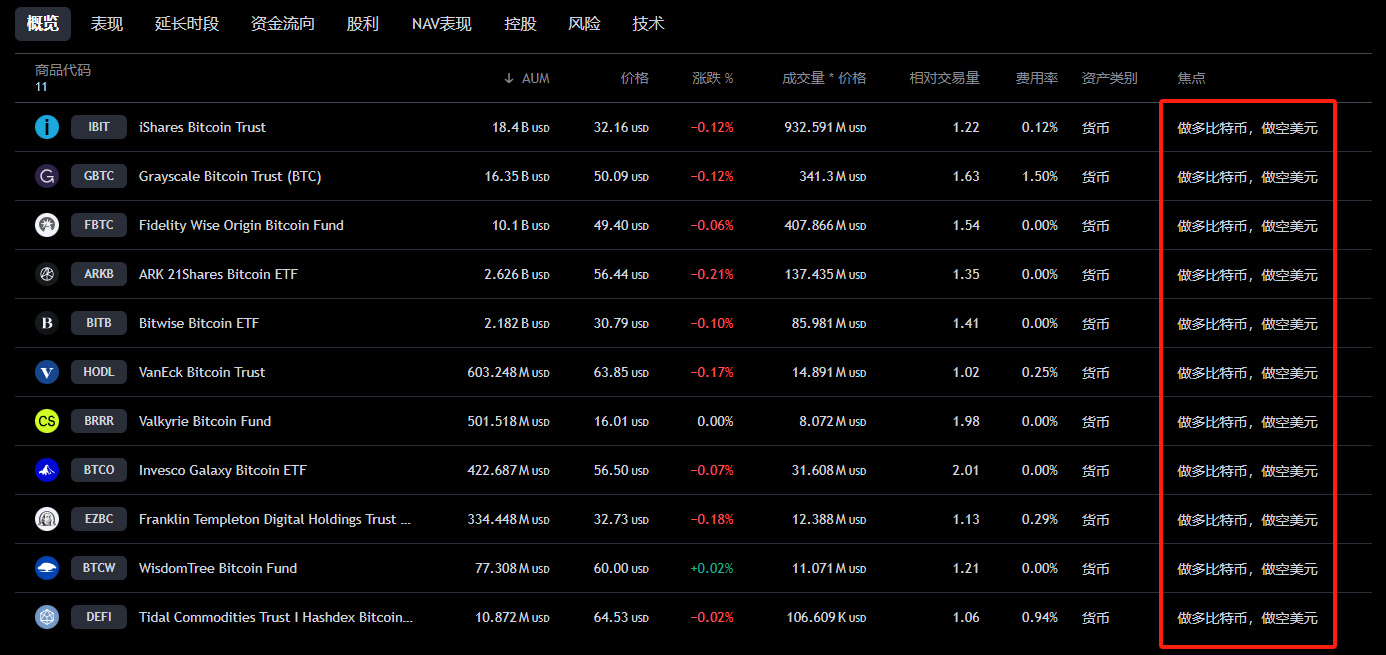The height and width of the screenshot is (655, 1386).
Task: Click the 0.94% expense ratio value
Action: (1040, 617)
